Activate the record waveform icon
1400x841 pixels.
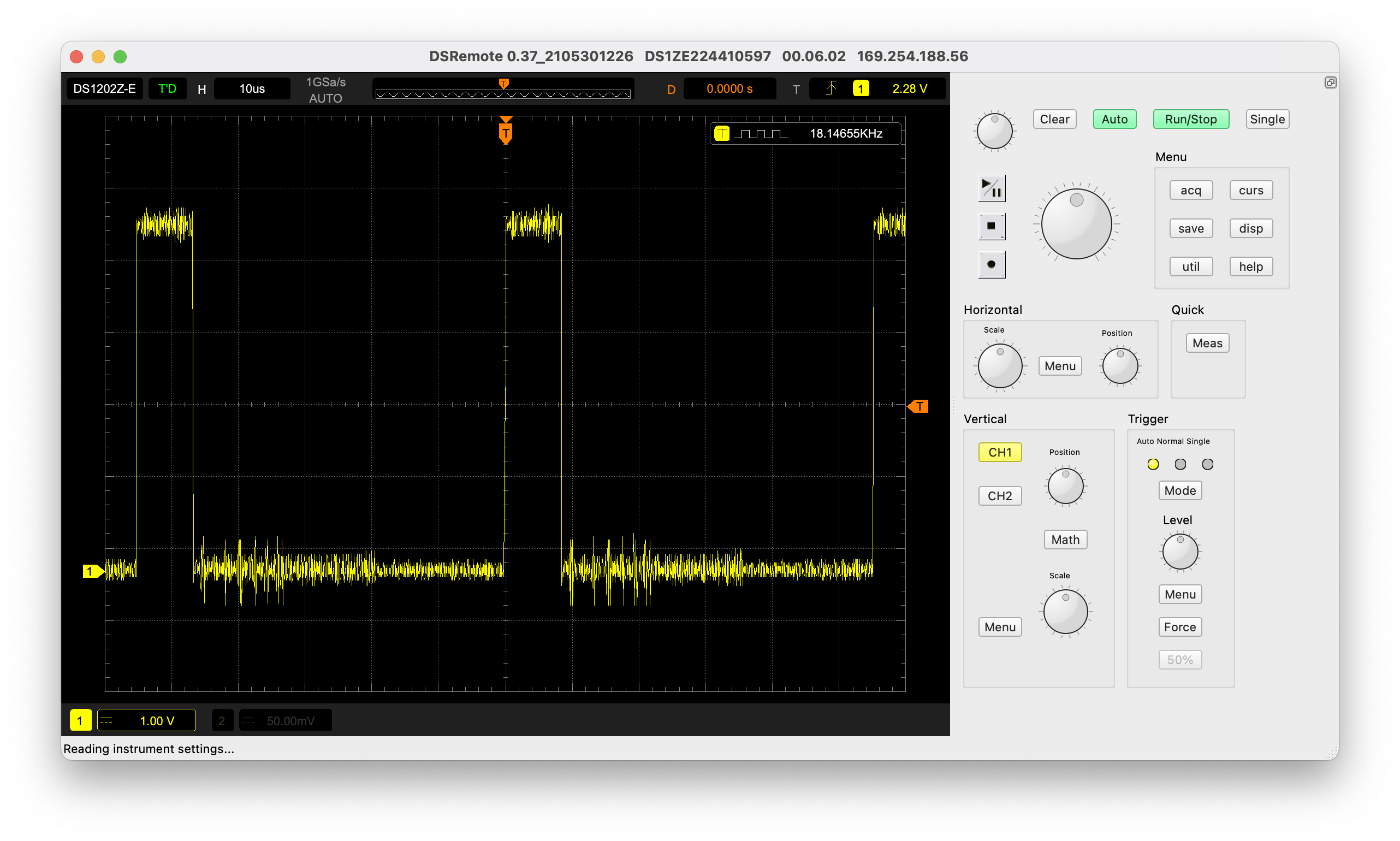(993, 265)
